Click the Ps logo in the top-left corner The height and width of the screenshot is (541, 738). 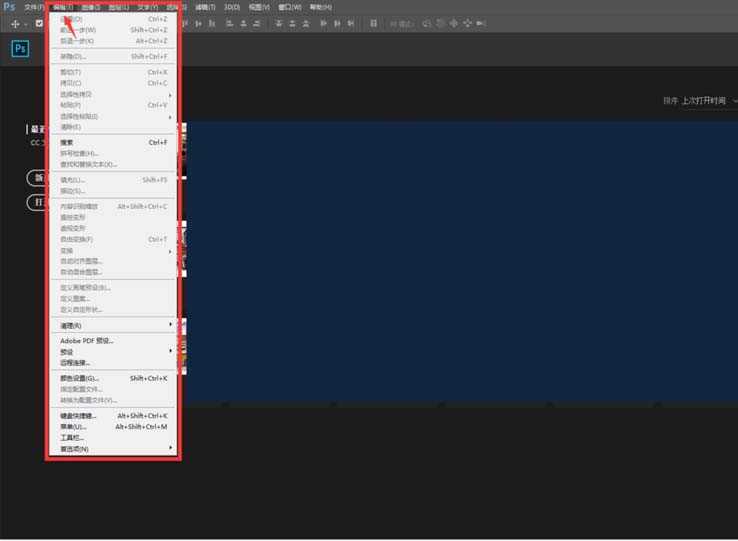point(9,7)
